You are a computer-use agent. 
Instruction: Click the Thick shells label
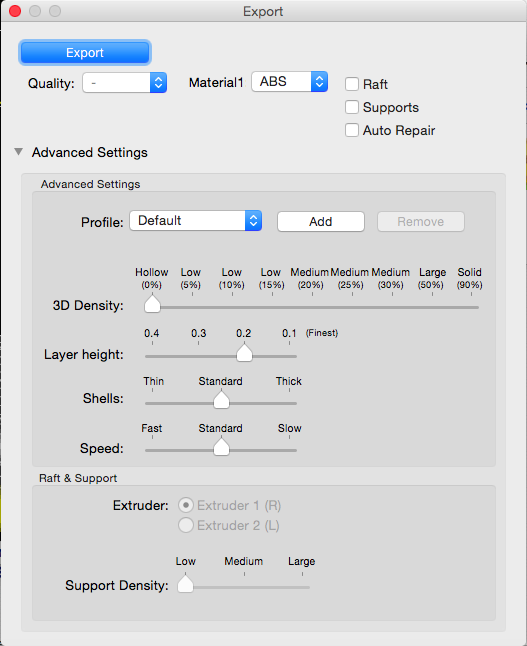click(289, 381)
